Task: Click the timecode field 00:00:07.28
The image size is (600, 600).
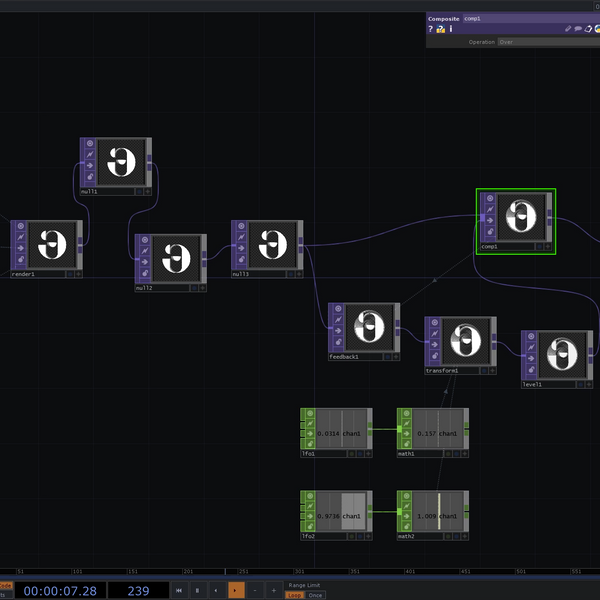Action: 60,591
